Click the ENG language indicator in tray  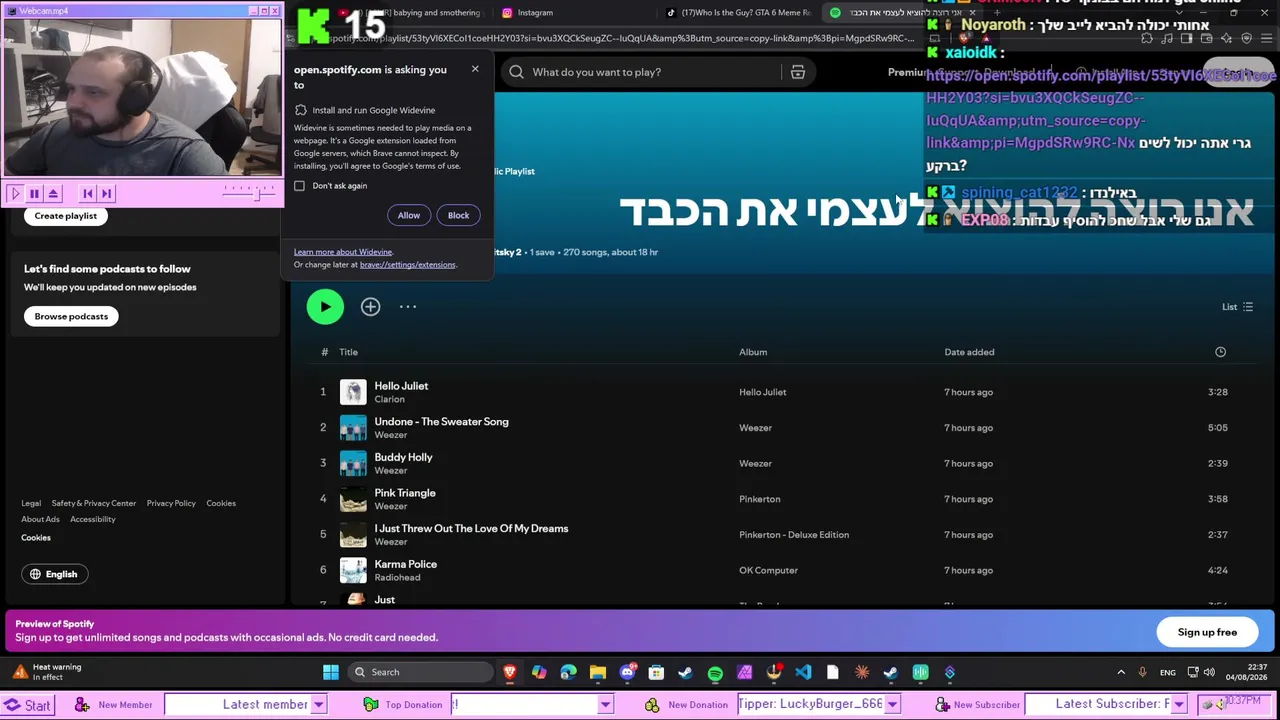click(x=1168, y=673)
